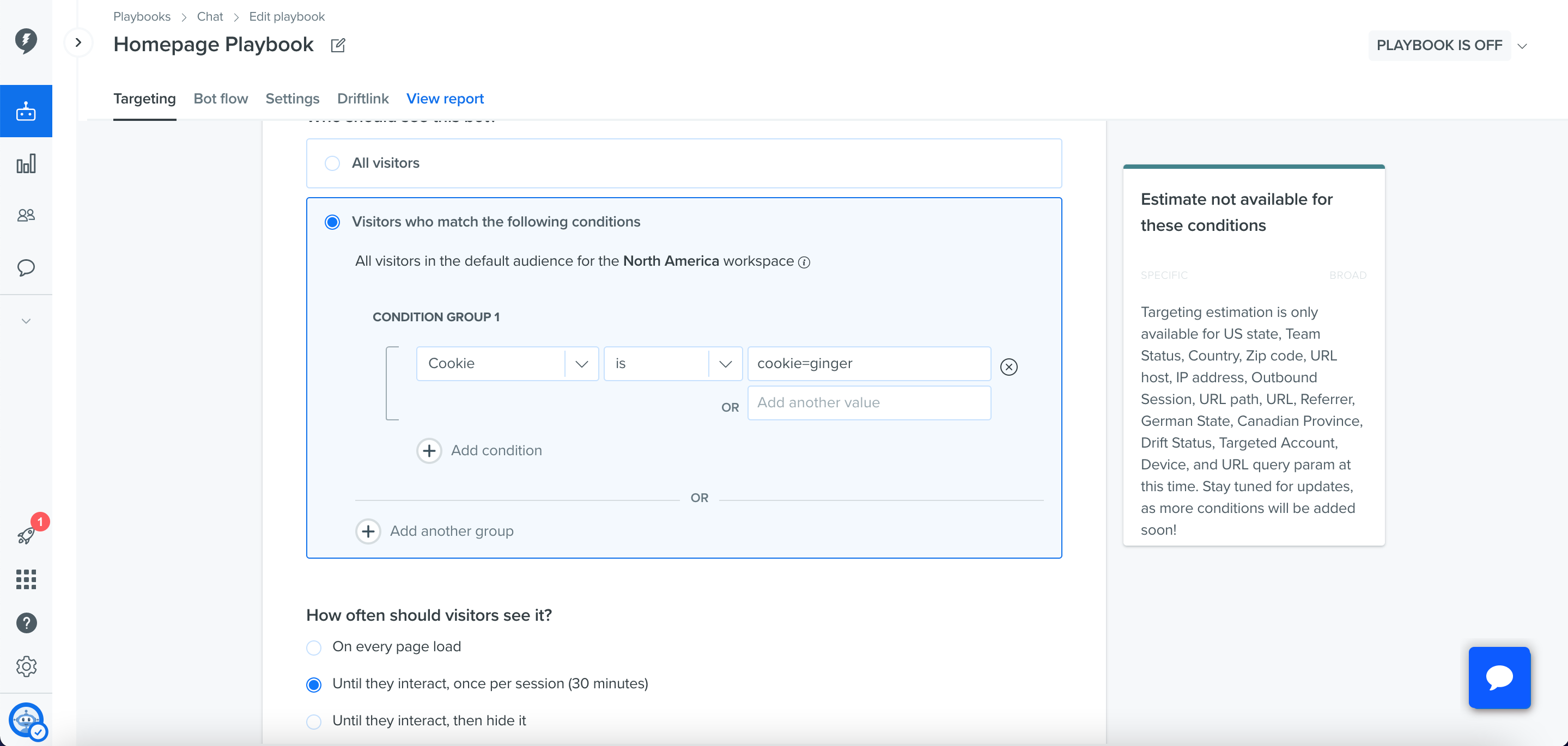This screenshot has height=746, width=1568.
Task: Select Visitors who match conditions radio
Action: tap(332, 222)
